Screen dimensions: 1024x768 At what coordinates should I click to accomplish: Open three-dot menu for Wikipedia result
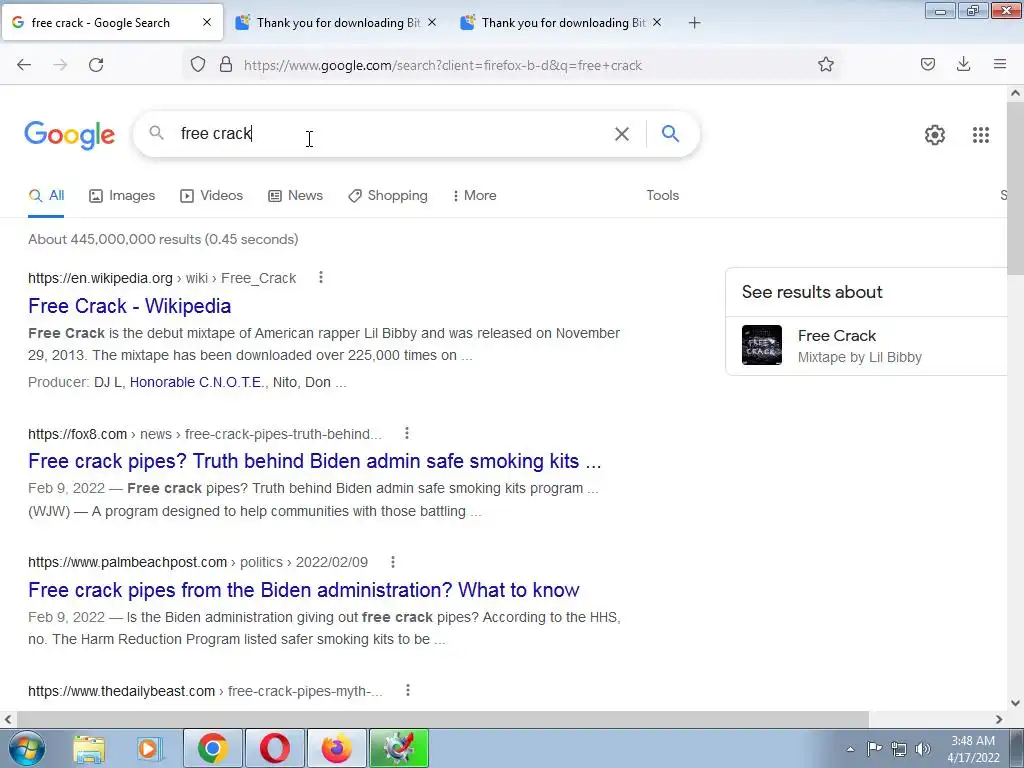coord(321,278)
